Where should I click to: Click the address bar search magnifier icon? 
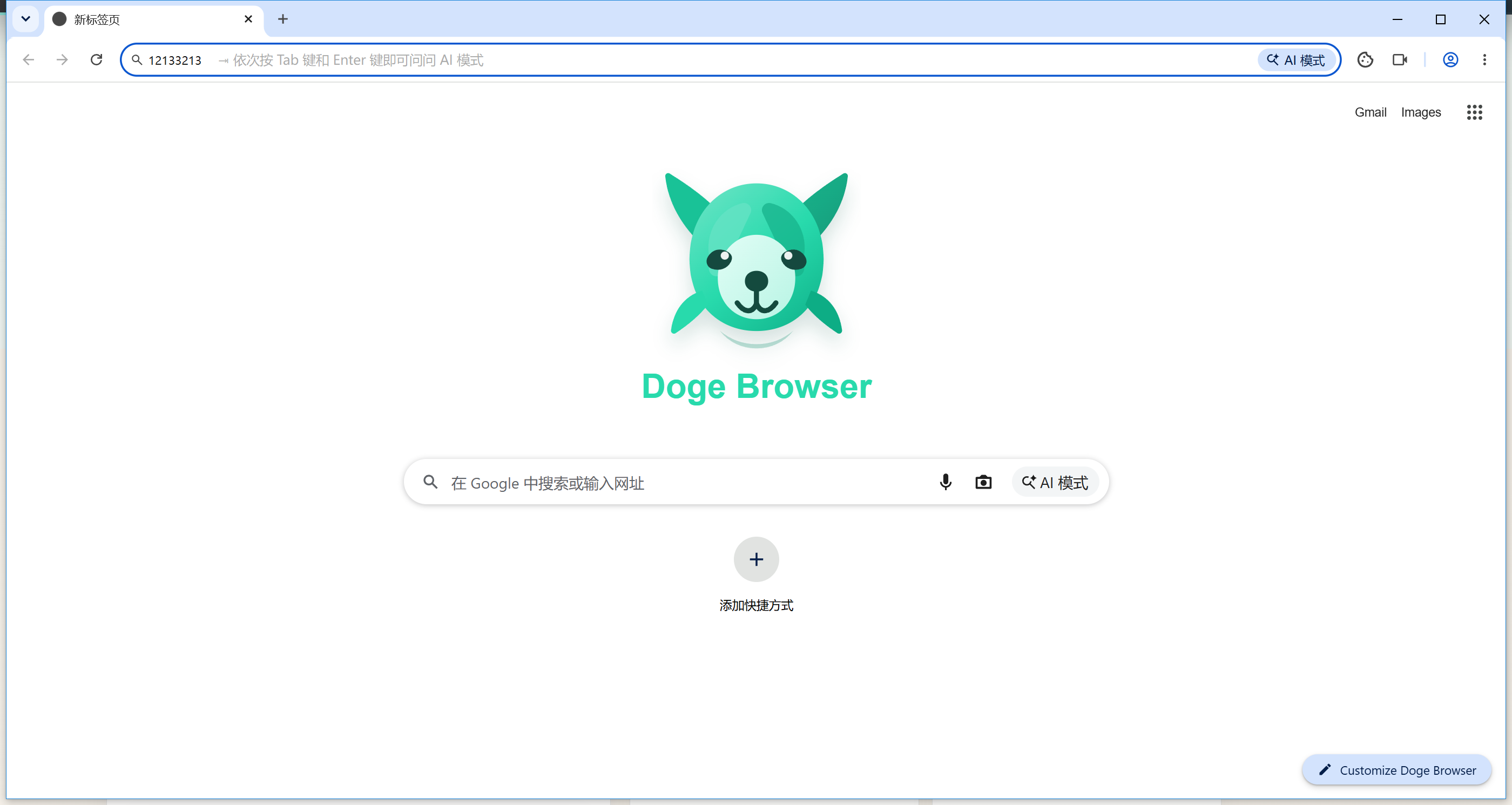click(x=137, y=60)
